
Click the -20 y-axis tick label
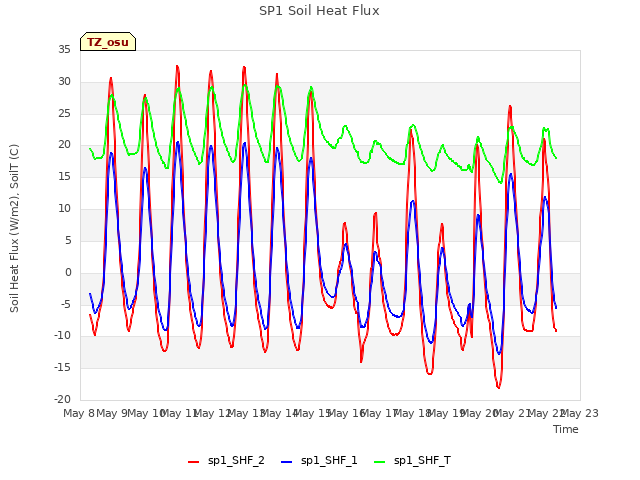click(x=62, y=399)
